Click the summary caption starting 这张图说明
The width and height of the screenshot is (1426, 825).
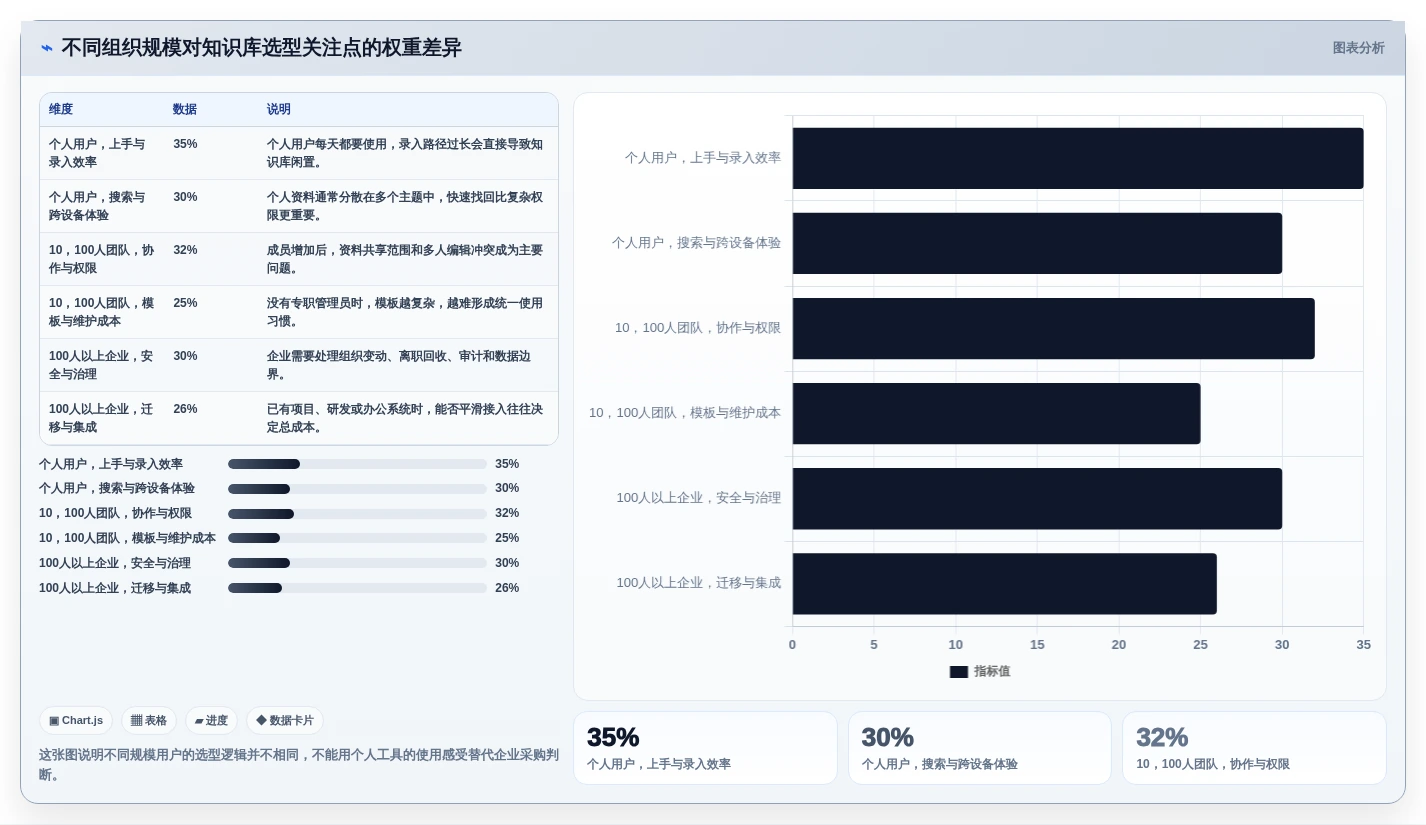[x=299, y=764]
